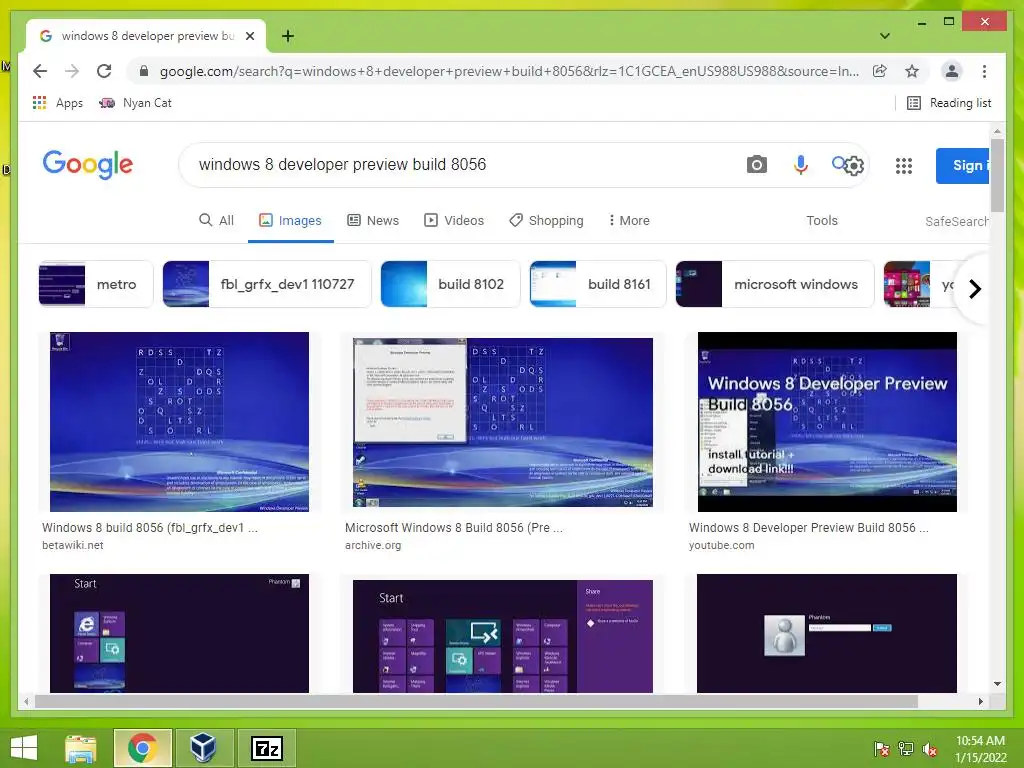
Task: Go back with the browser back arrow
Action: click(40, 71)
